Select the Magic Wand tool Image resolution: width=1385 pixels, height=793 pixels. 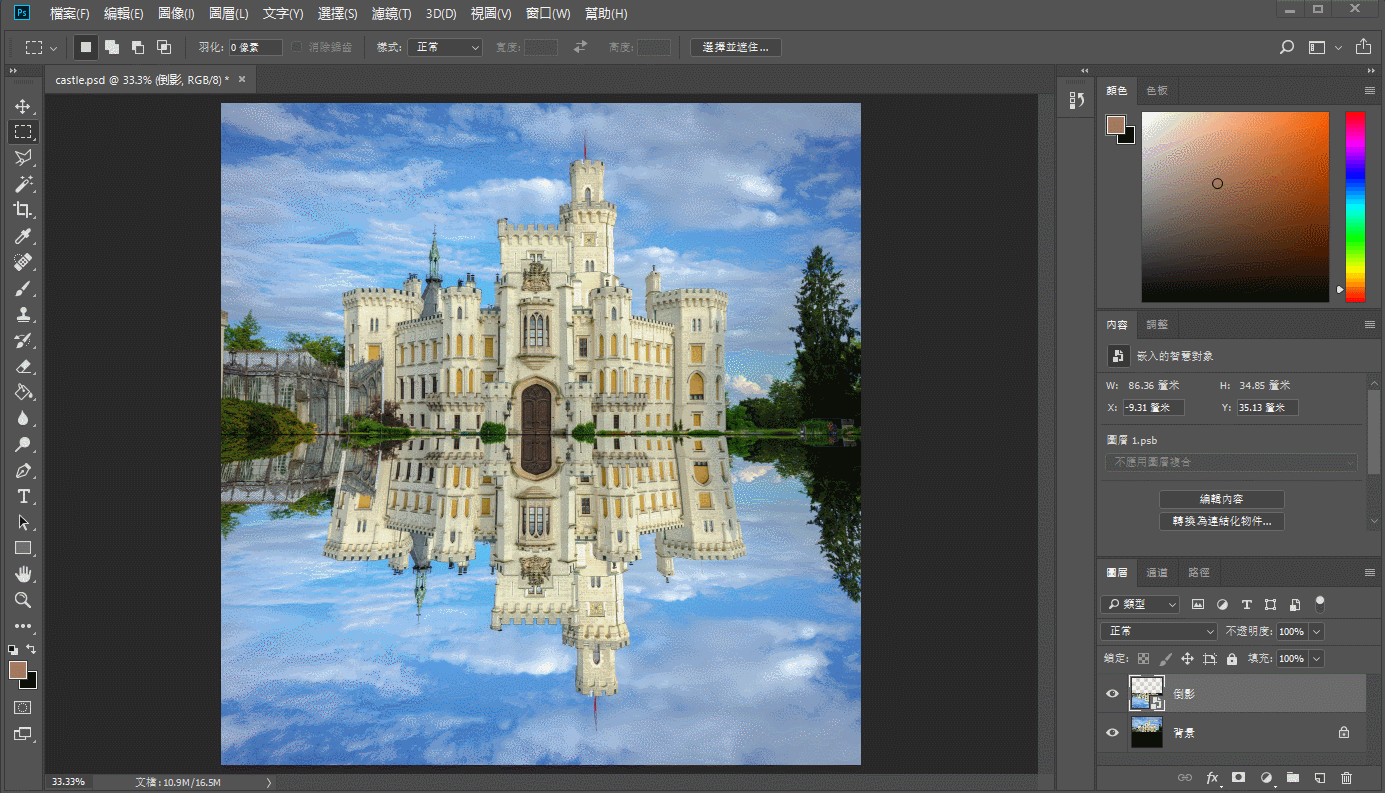pos(22,184)
